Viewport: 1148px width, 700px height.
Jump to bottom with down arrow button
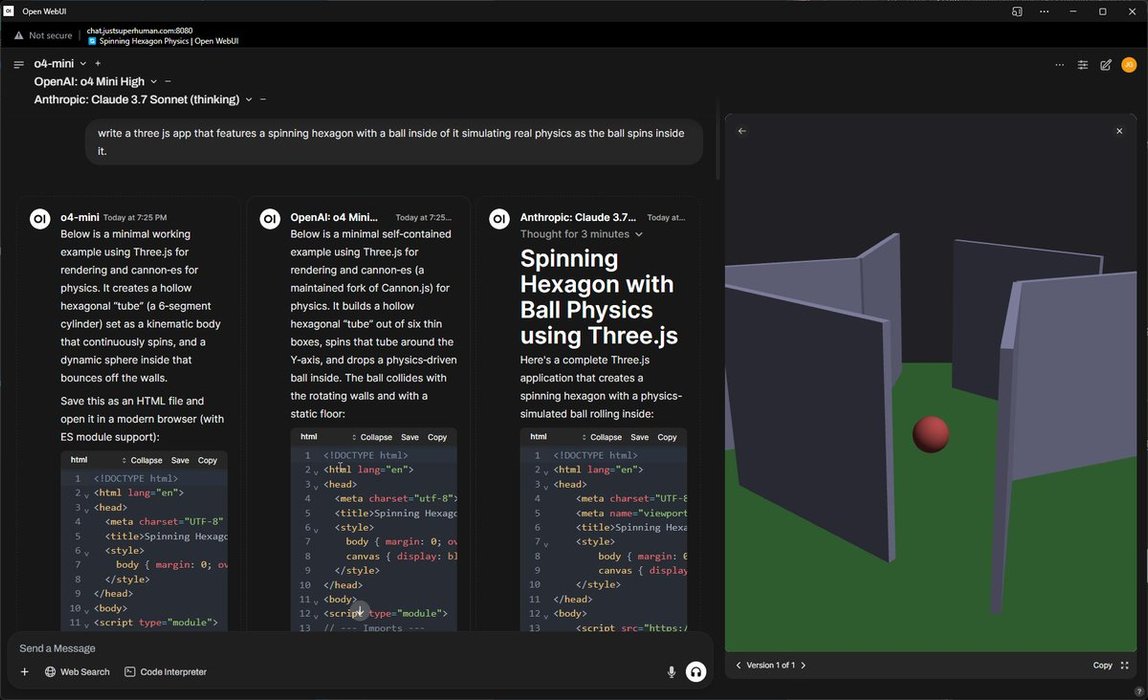point(359,611)
